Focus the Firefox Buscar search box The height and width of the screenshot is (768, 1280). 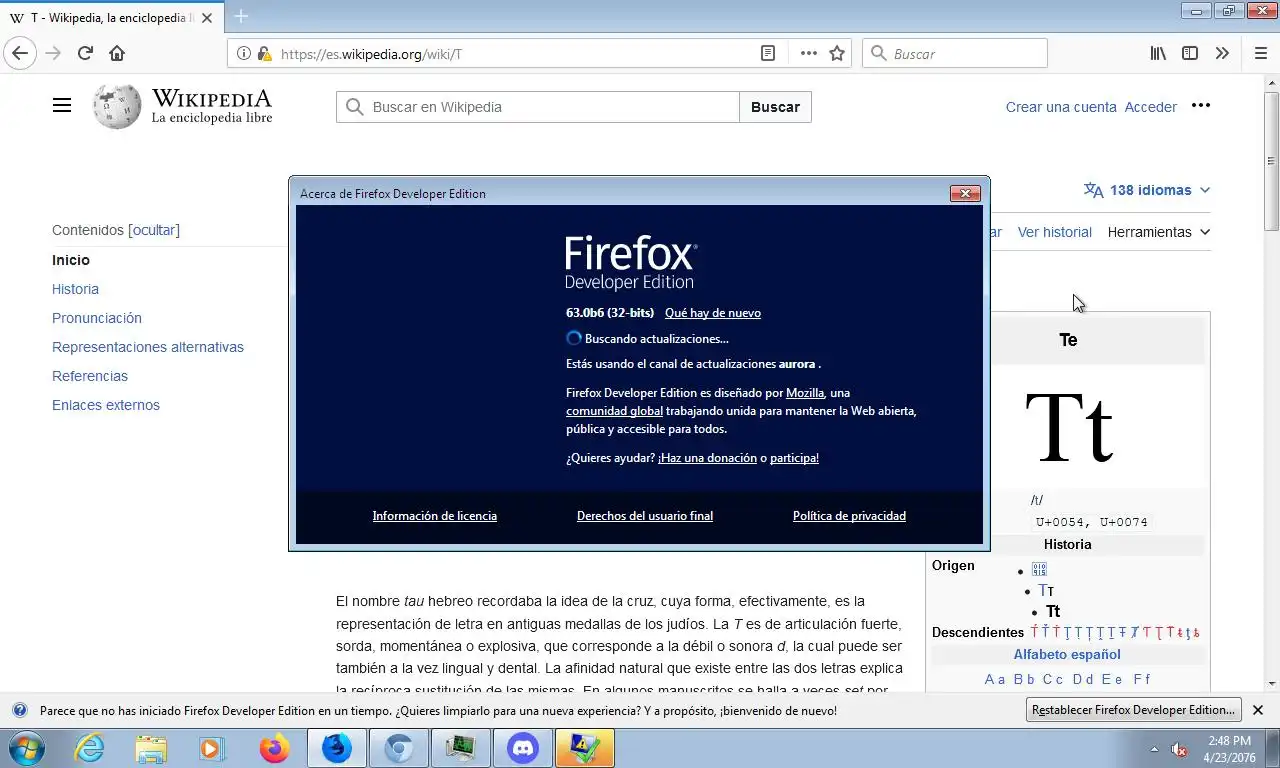(x=954, y=54)
